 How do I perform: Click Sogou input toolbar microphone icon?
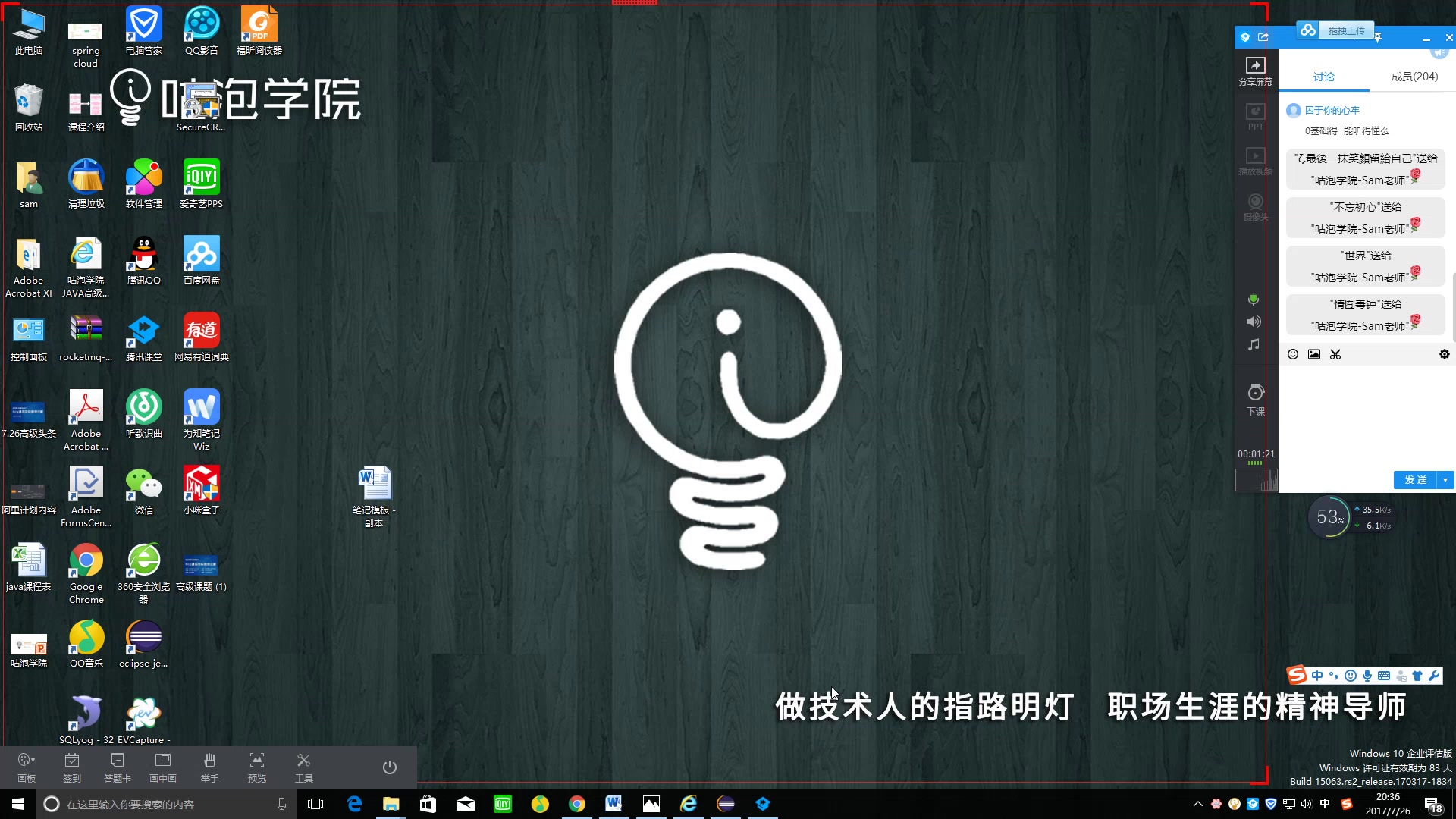(1367, 676)
